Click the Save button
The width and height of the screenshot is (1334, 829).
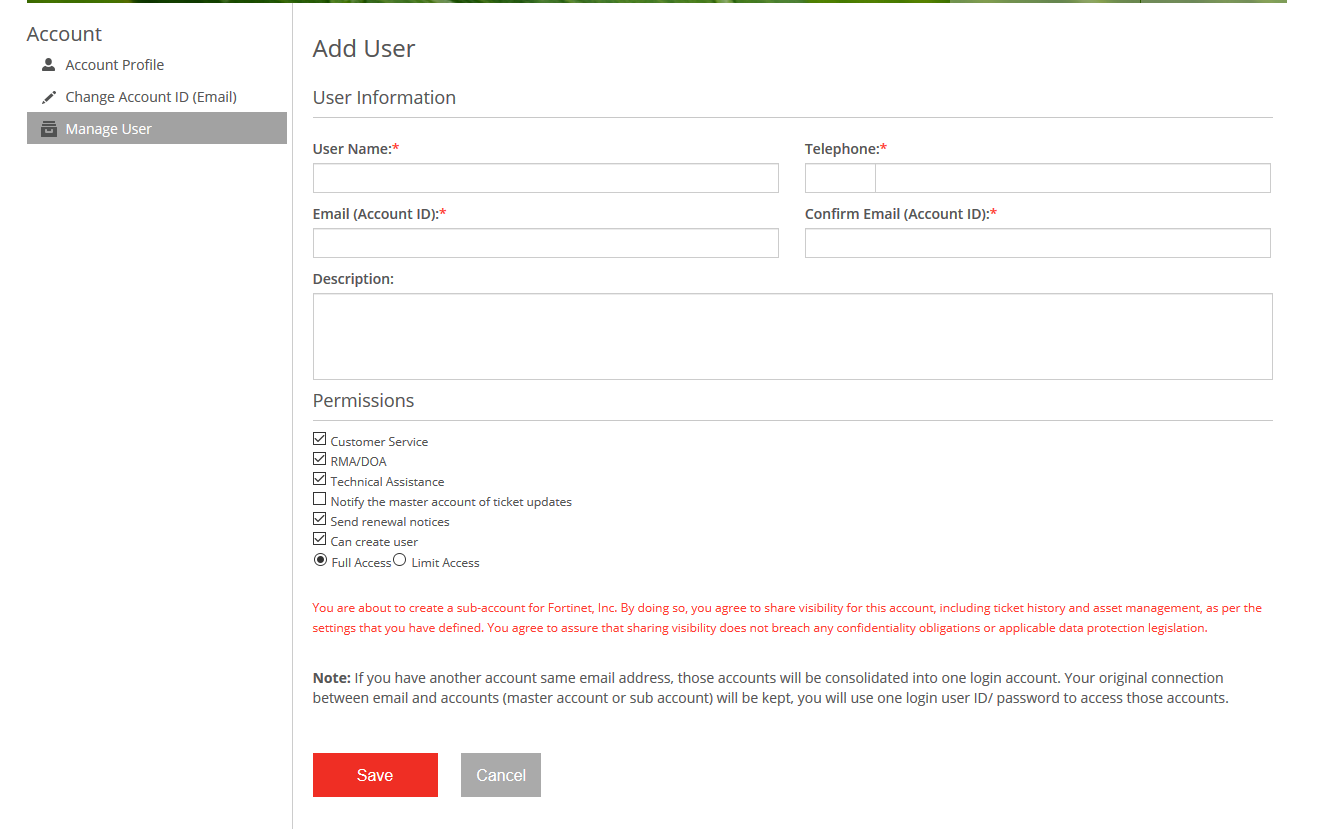tap(375, 774)
